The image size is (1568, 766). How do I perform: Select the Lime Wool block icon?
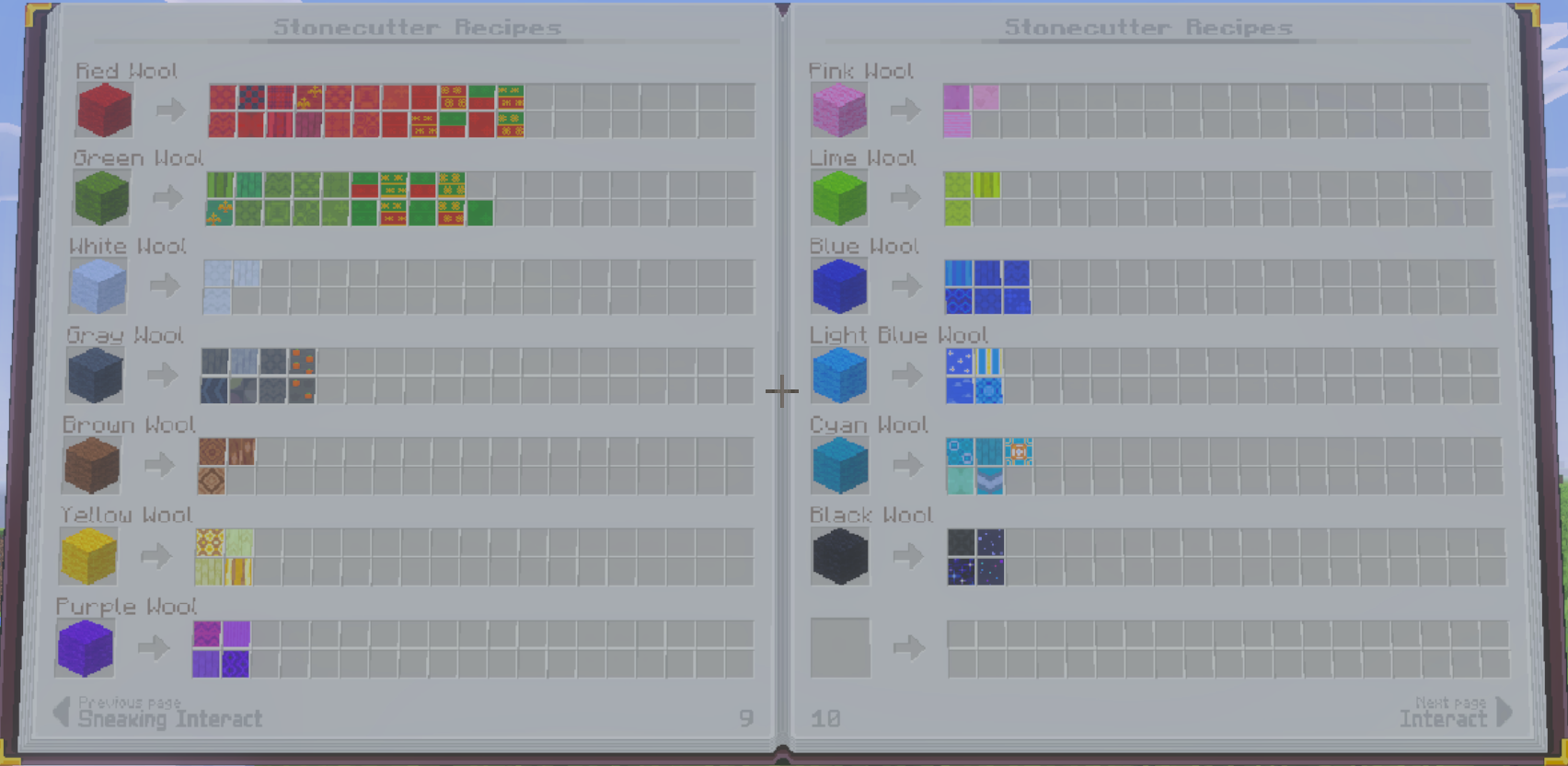(x=839, y=198)
